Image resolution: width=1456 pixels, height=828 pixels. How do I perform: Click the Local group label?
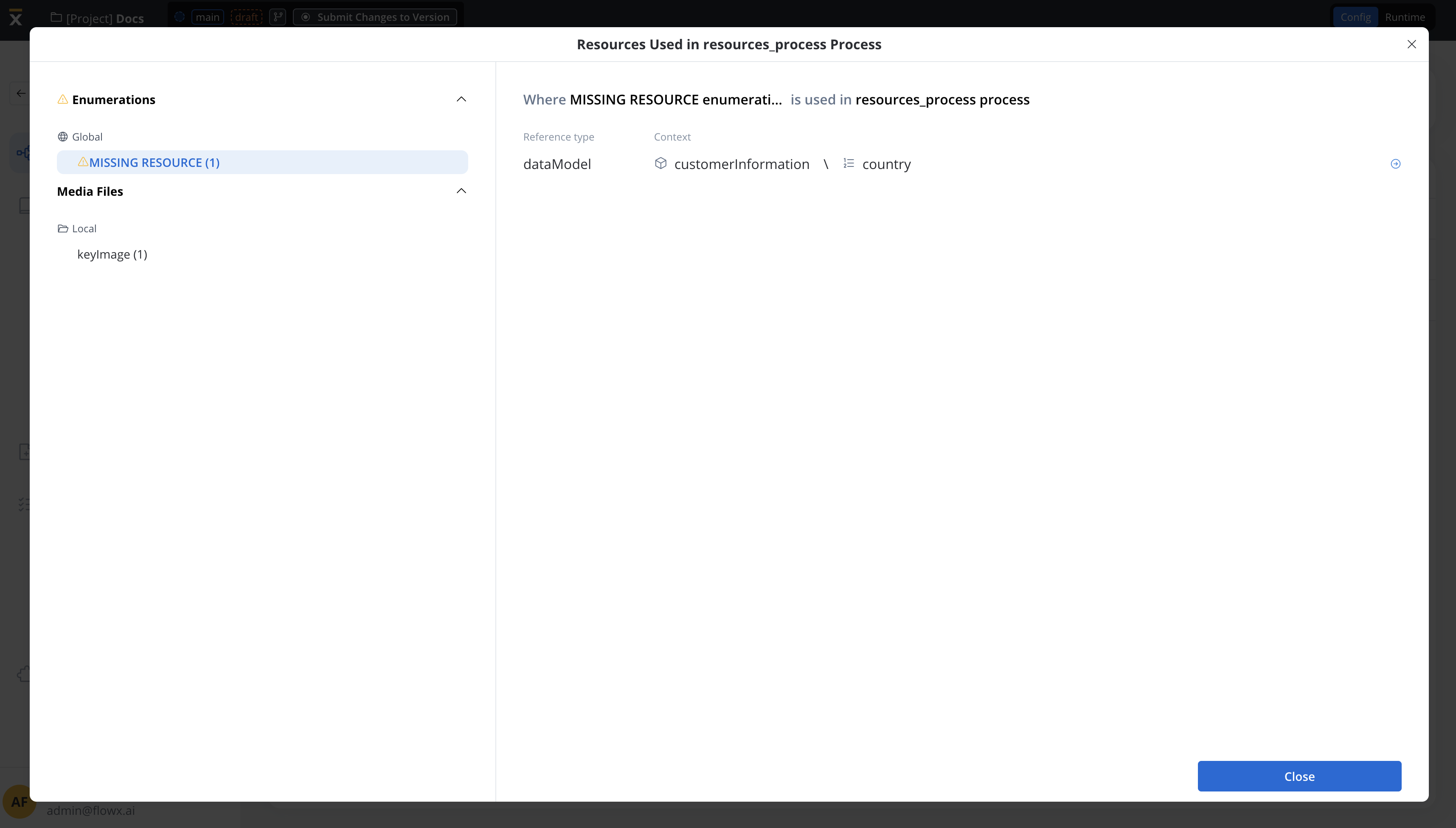(x=84, y=228)
